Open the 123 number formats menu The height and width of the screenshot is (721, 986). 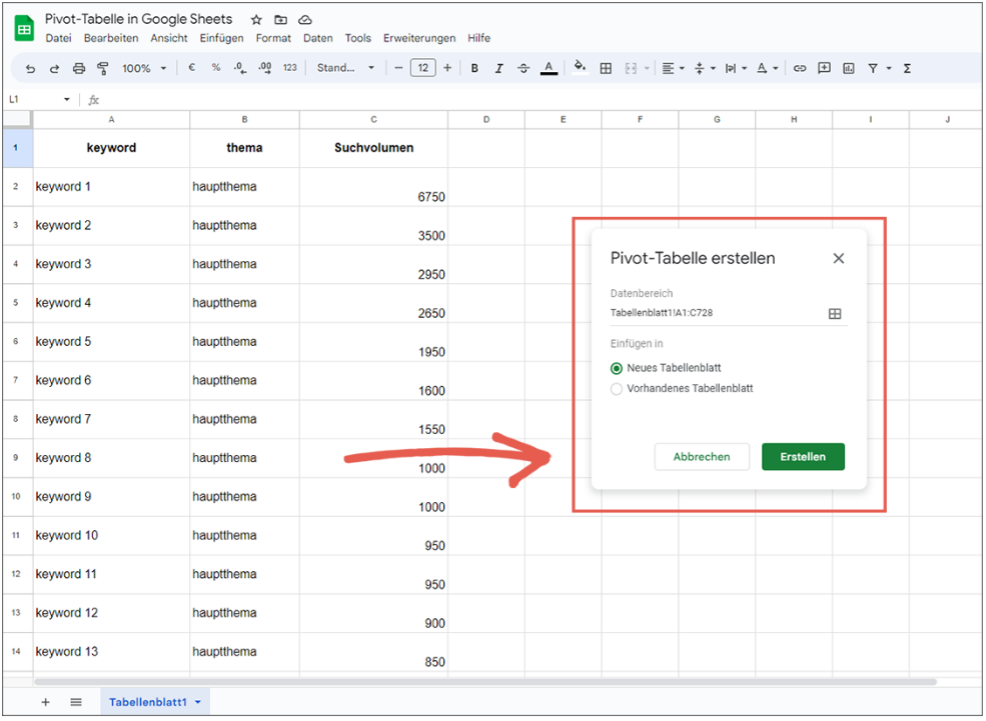pos(289,68)
